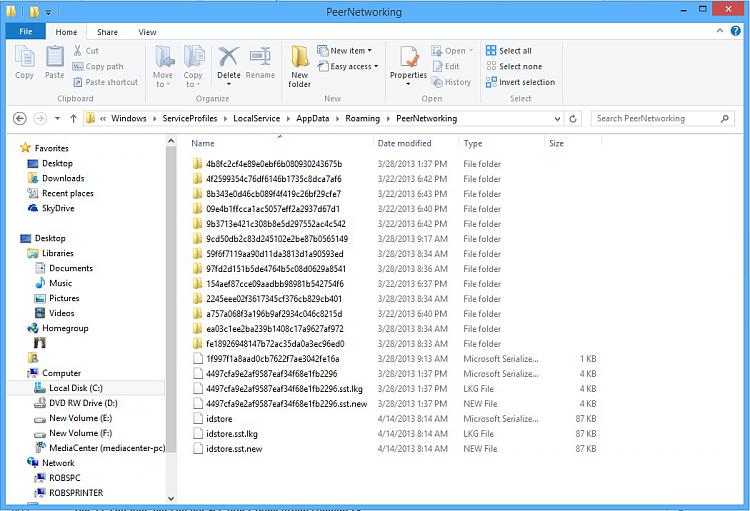The image size is (750, 511).
Task: Collapse the ribbon with the chevron
Action: point(720,31)
